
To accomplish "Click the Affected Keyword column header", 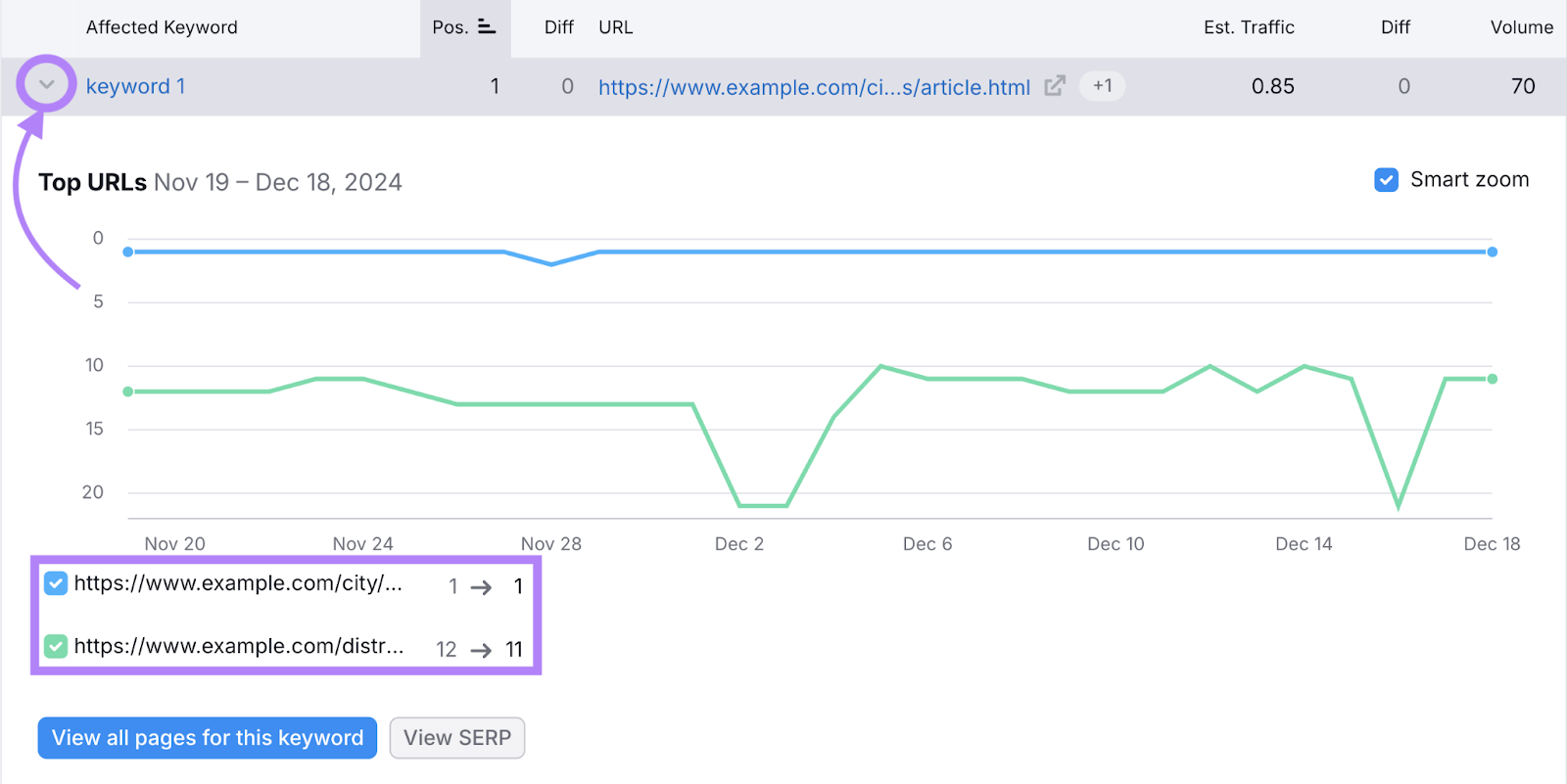I will (162, 27).
